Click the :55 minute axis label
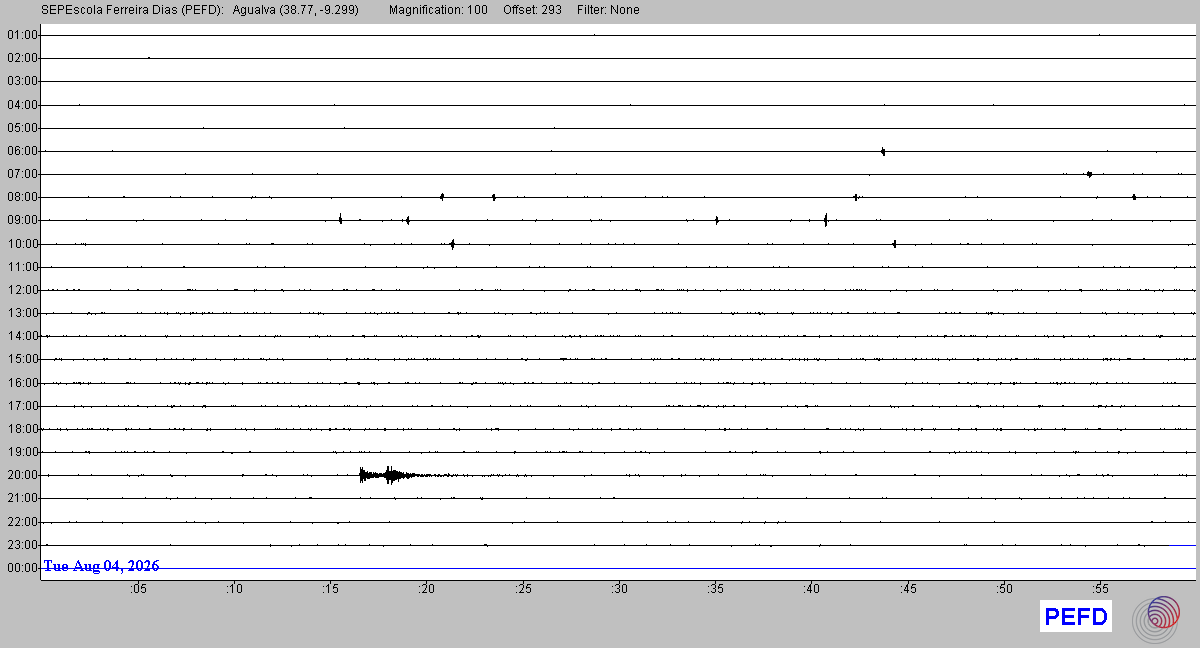The width and height of the screenshot is (1200, 648). tap(1101, 589)
